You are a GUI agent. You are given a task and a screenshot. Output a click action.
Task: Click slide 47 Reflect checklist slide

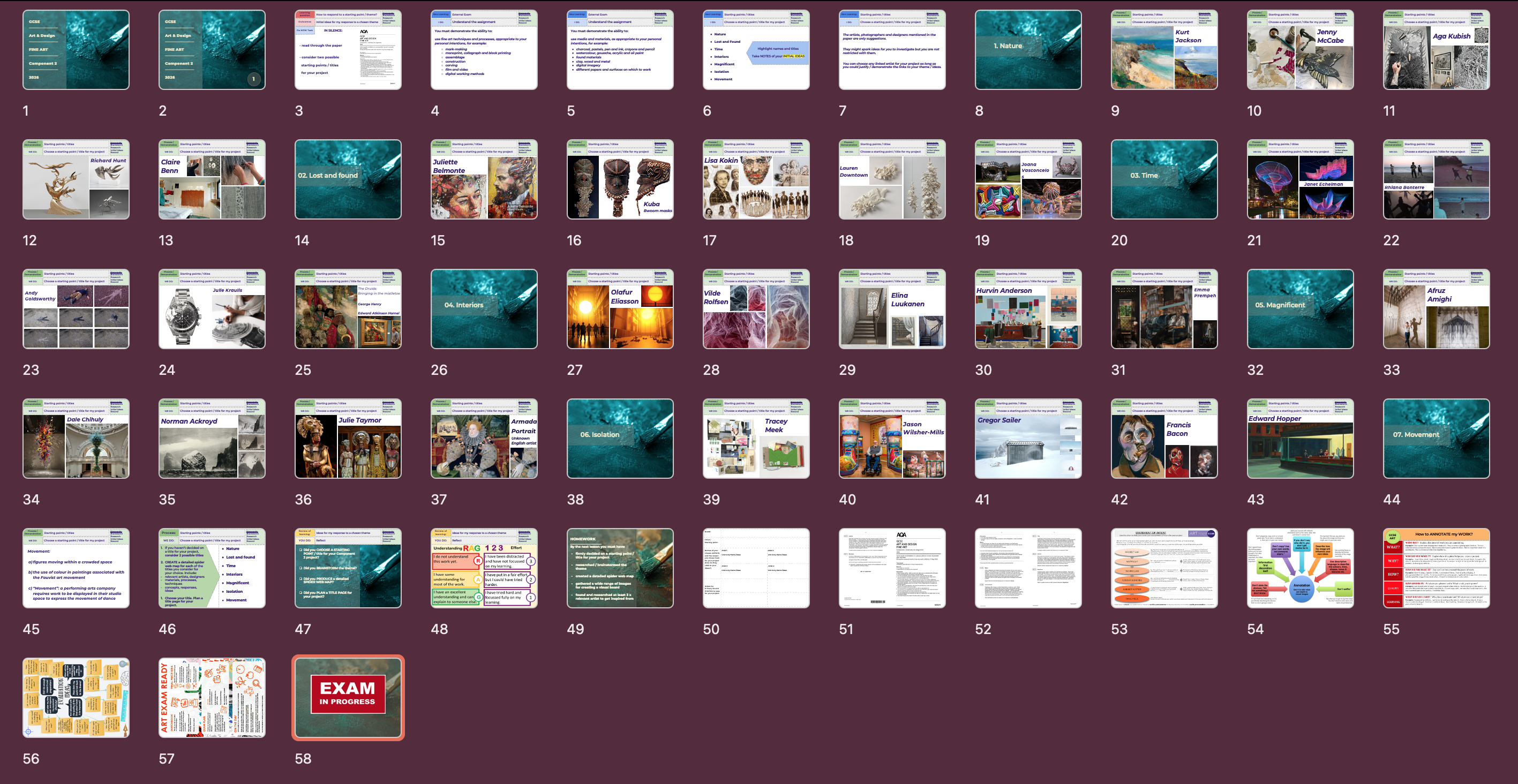[x=348, y=568]
